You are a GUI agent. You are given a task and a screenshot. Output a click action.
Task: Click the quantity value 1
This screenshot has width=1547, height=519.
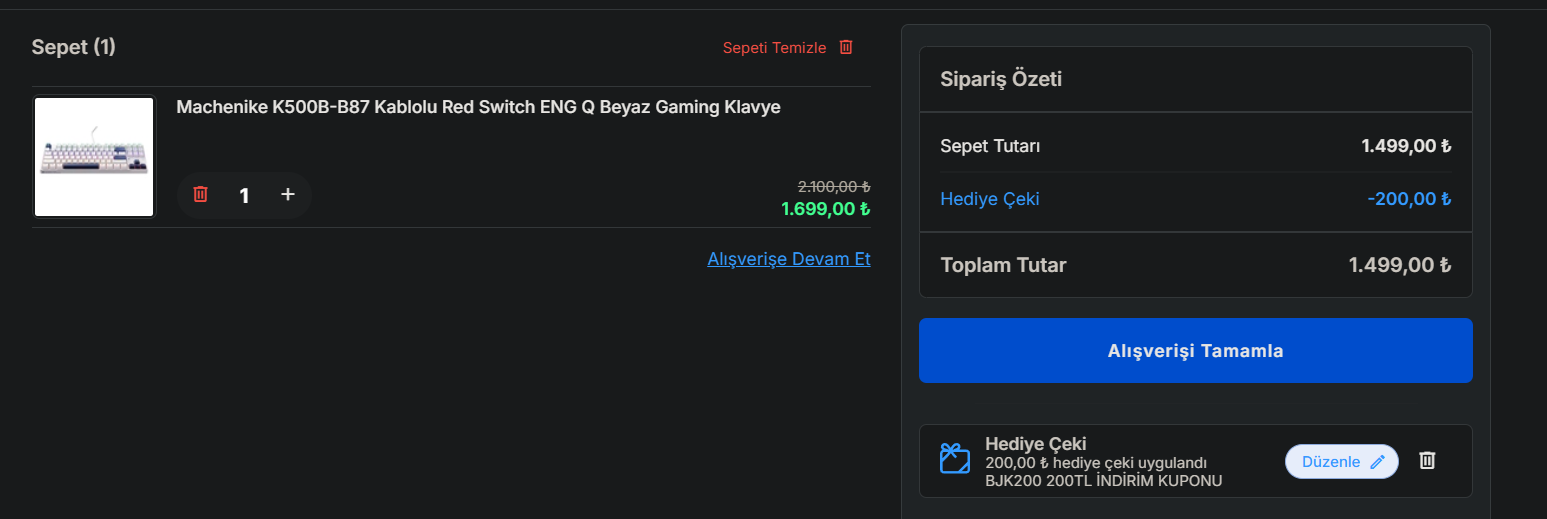click(x=244, y=195)
